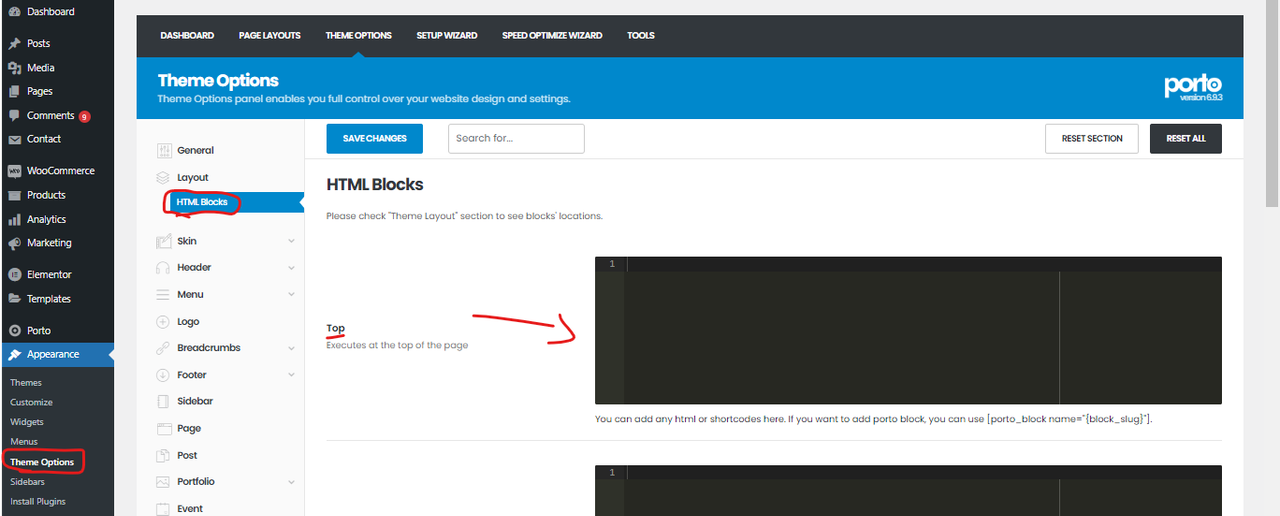Screen dimensions: 1280x516
Task: Open the Dashboard tab in Porto navigation
Action: 187,36
